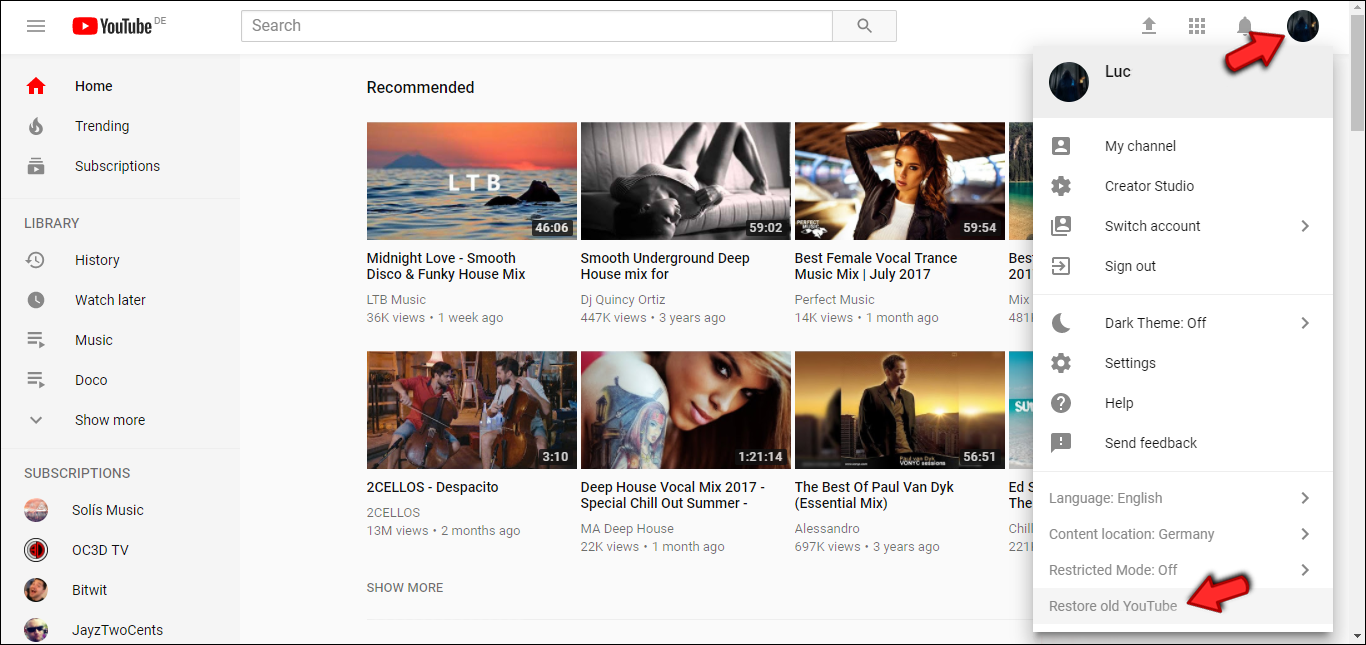Screen dimensions: 1366x645
Task: Click the Send feedback icon
Action: click(1061, 443)
